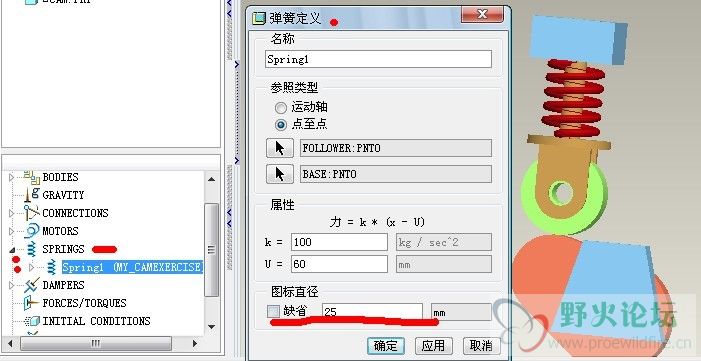Click the arrow selector for BASE:PNT0
The width and height of the screenshot is (701, 361).
click(280, 174)
